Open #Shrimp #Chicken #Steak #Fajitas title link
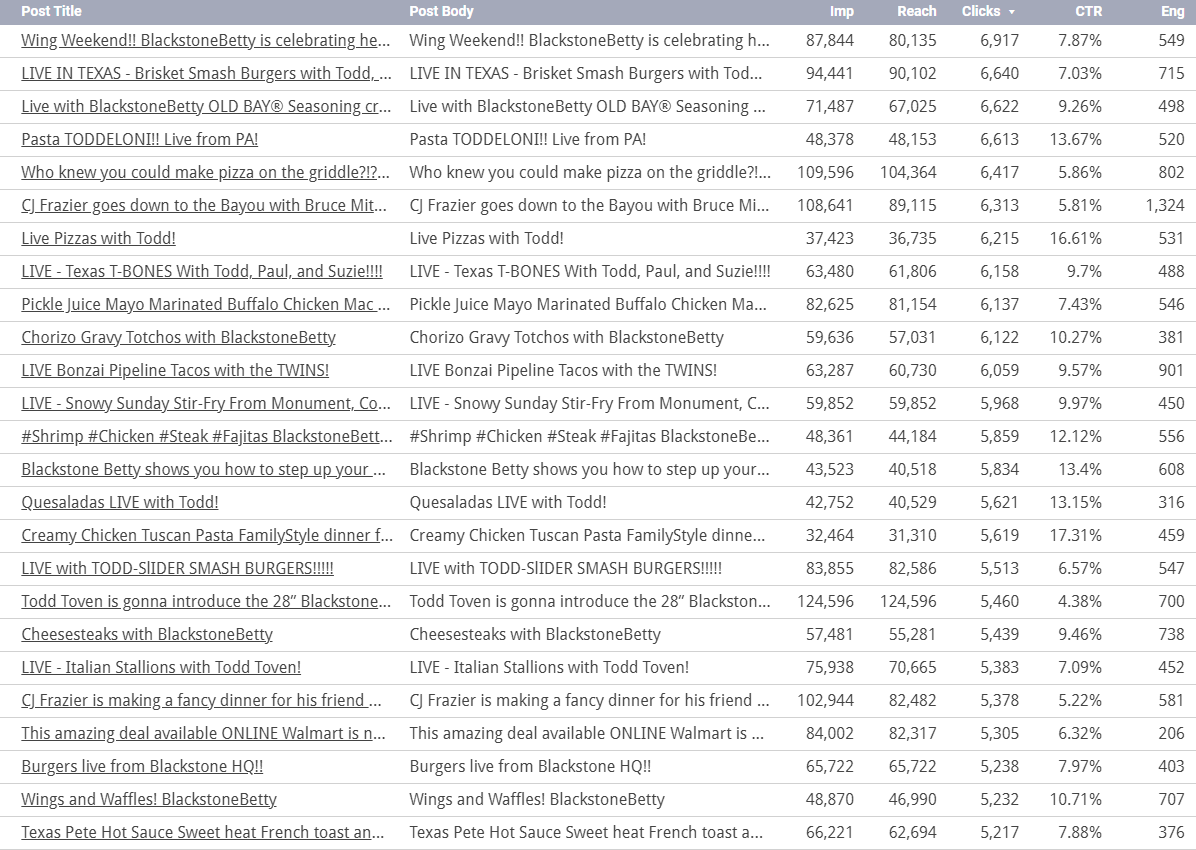This screenshot has width=1196, height=850. pyautogui.click(x=207, y=436)
